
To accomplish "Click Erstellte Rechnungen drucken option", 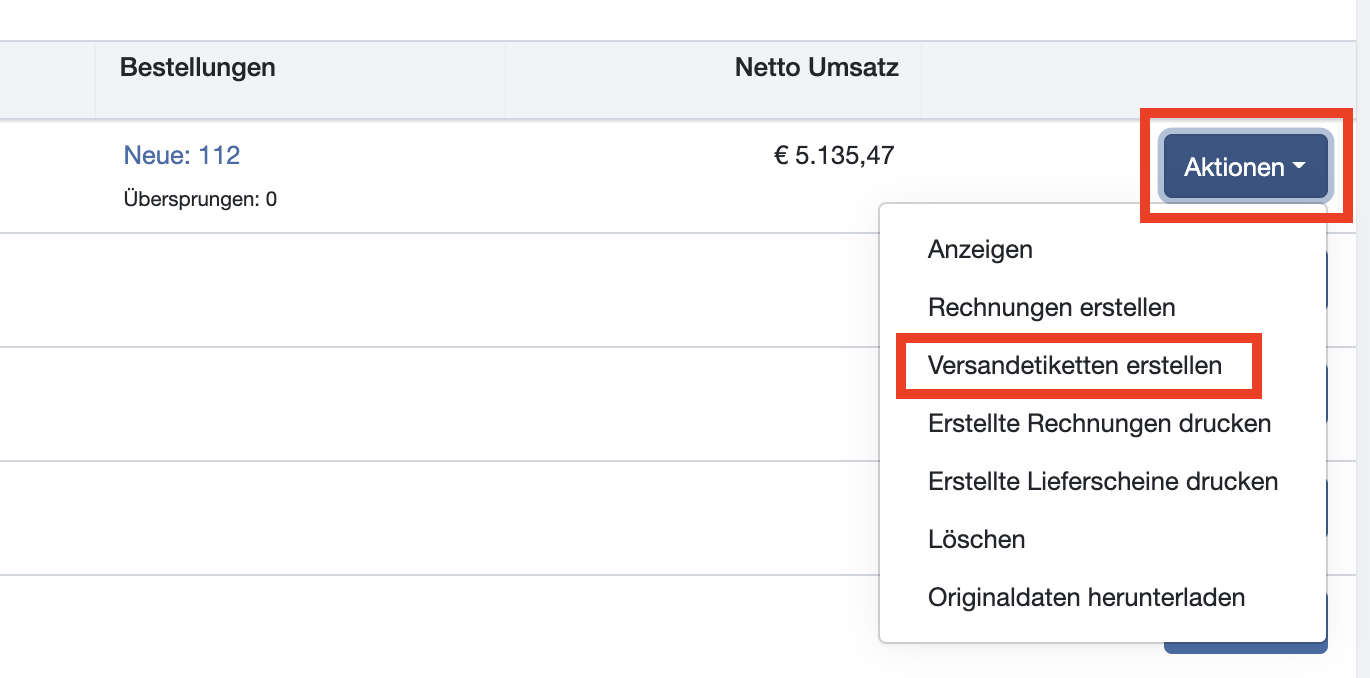I will 1099,423.
